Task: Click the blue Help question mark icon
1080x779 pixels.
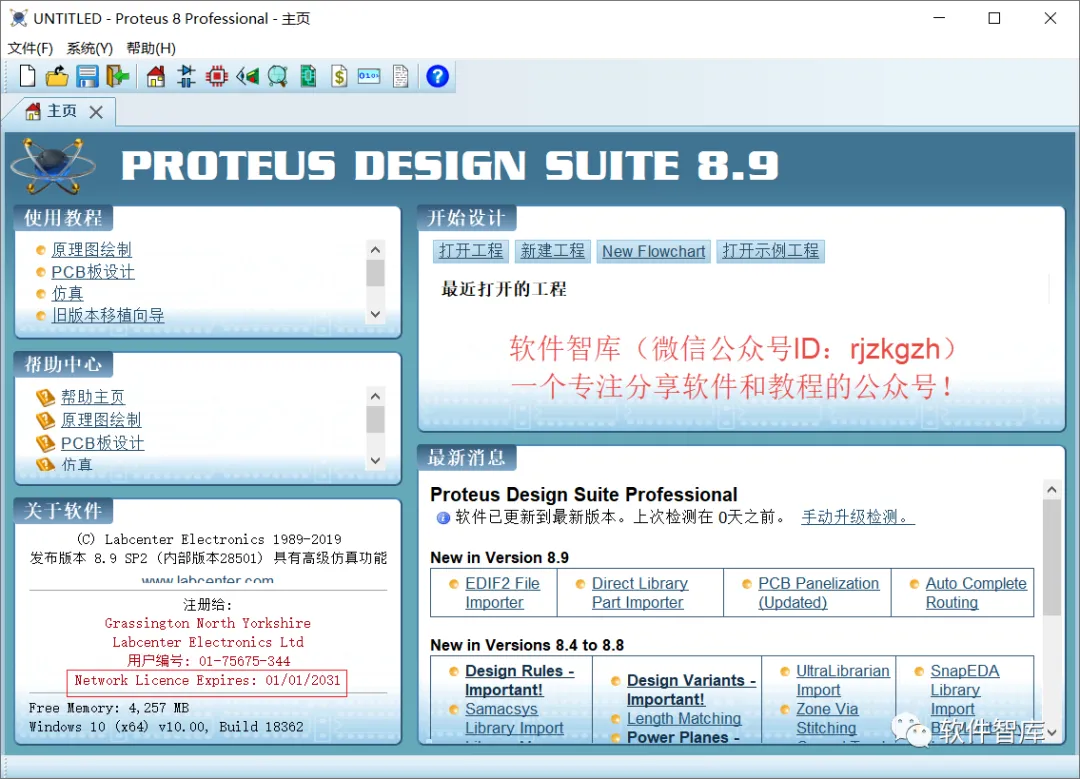Action: pyautogui.click(x=437, y=76)
